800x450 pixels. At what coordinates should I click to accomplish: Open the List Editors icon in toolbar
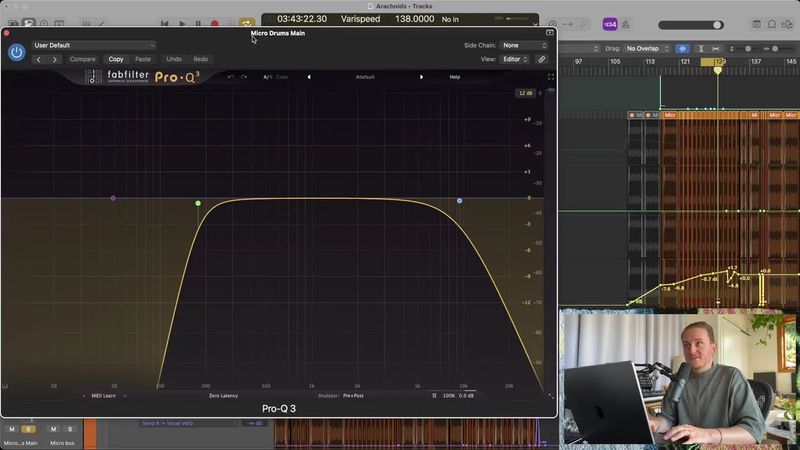757,24
